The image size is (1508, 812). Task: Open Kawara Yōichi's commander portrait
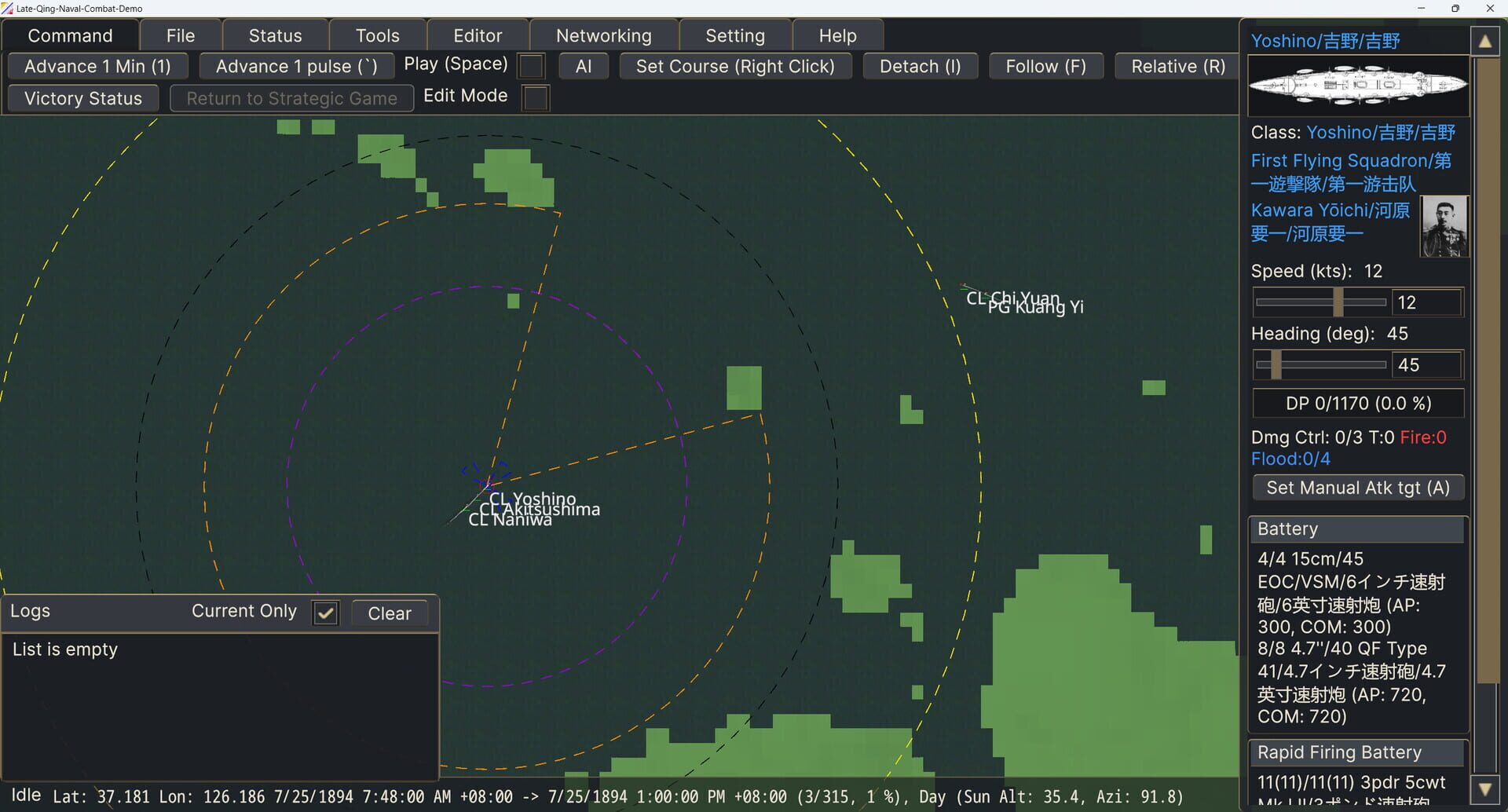[1445, 227]
